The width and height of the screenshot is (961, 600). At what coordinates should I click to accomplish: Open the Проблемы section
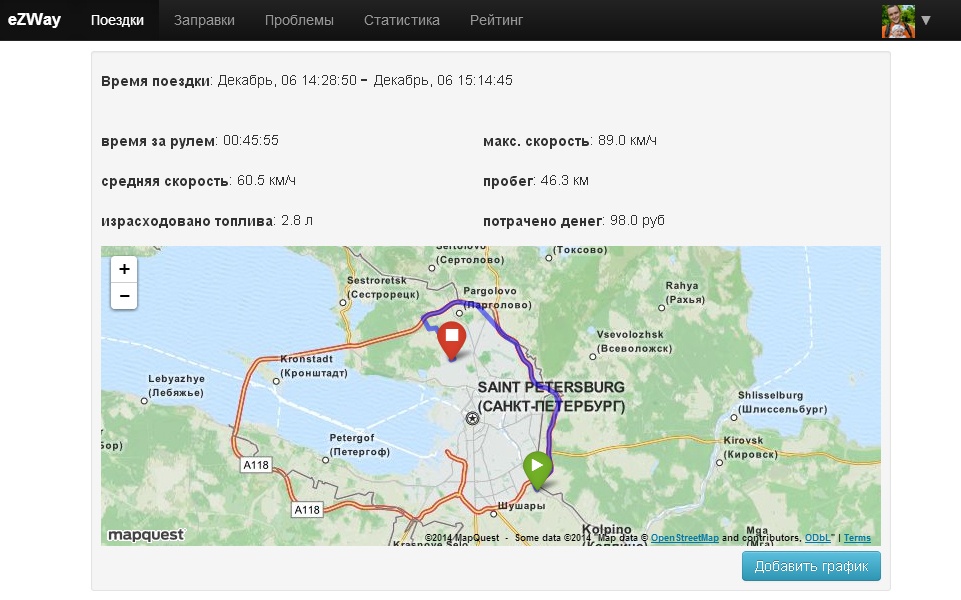point(299,20)
